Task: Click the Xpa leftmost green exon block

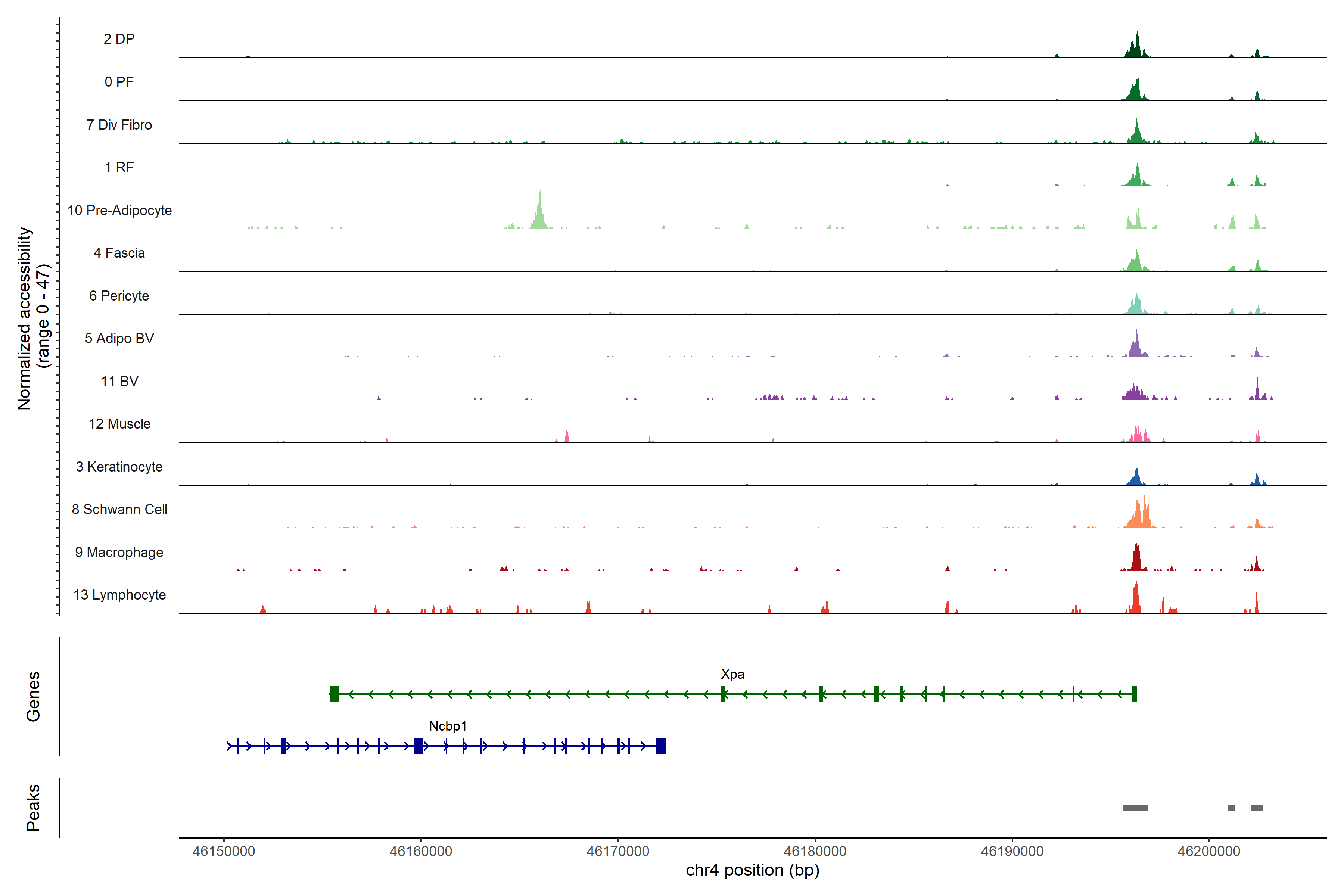Action: (334, 694)
